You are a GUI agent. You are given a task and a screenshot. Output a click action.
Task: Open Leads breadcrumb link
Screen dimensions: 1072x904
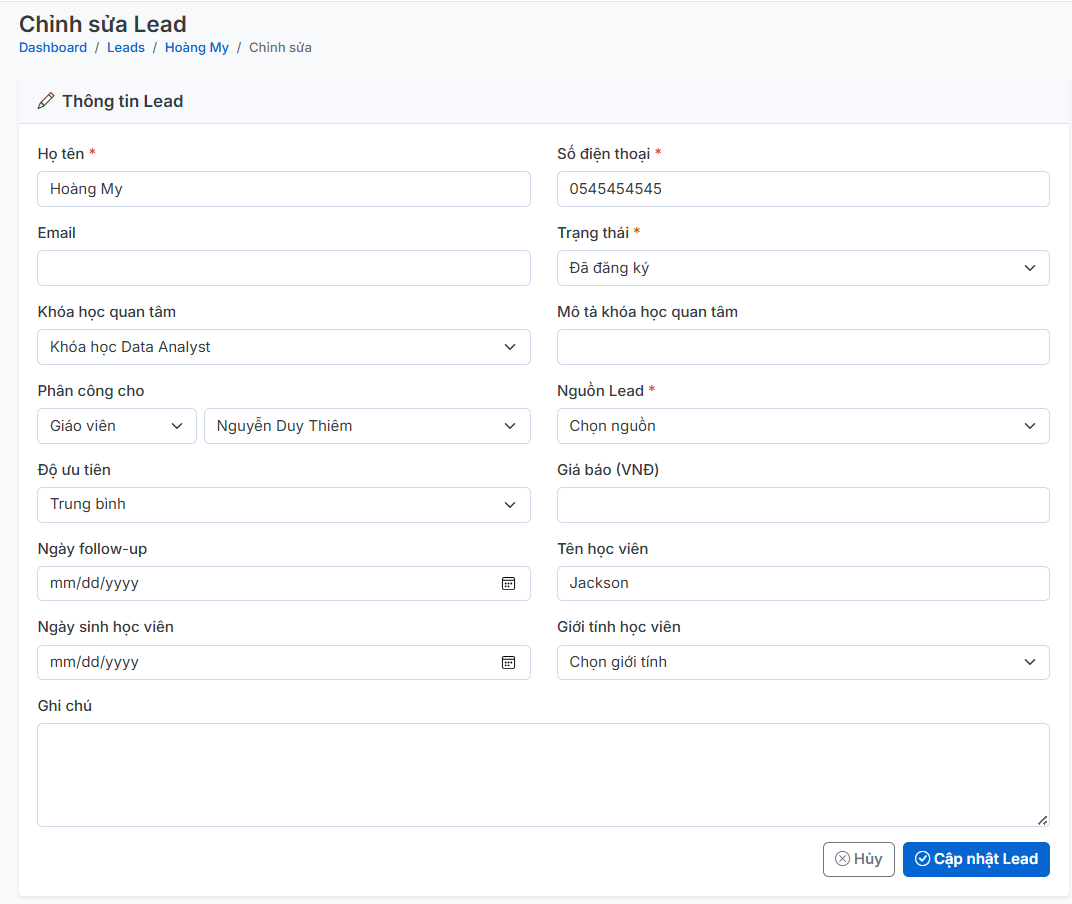pyautogui.click(x=126, y=47)
